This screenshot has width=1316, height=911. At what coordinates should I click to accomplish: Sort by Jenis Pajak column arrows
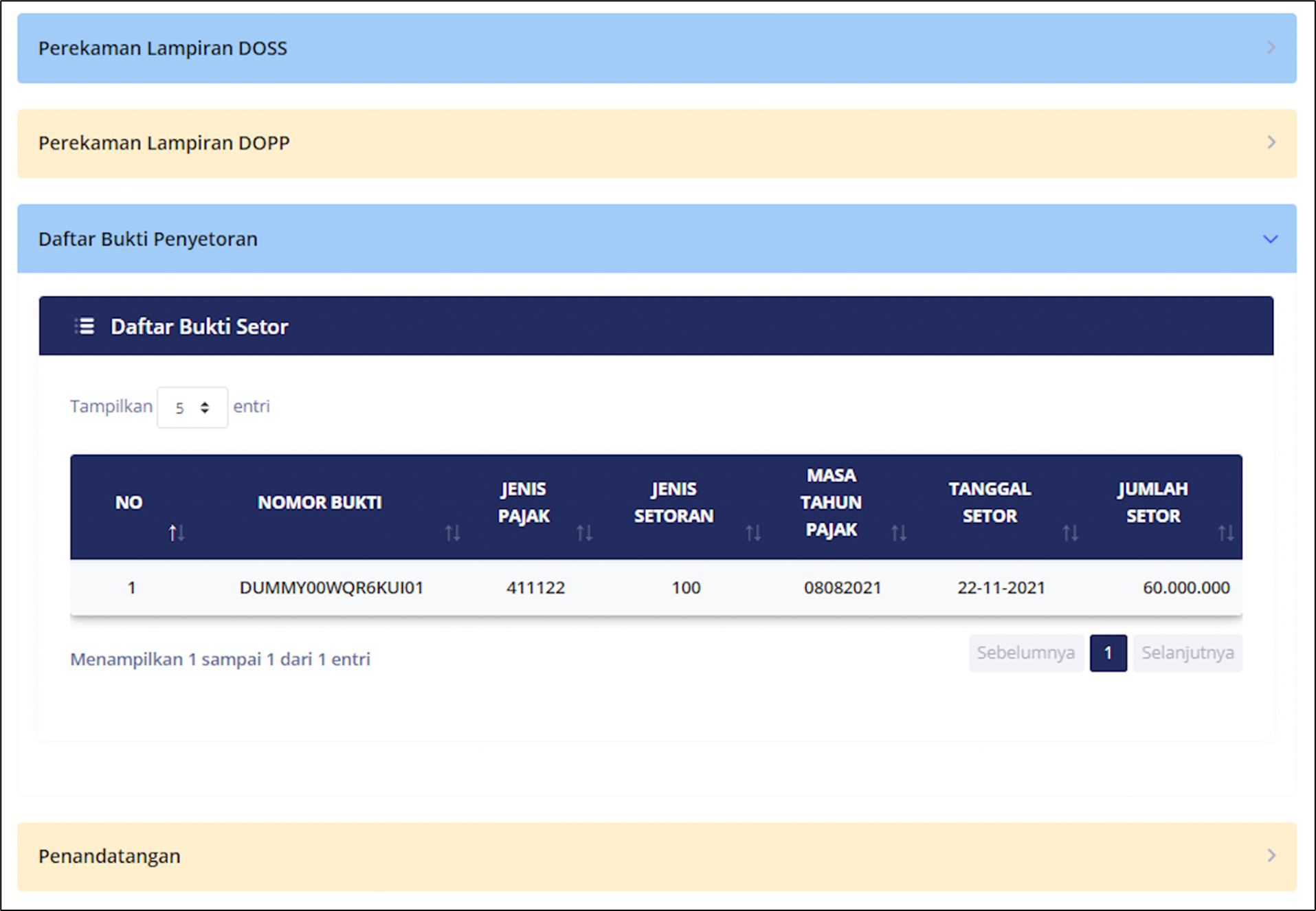pyautogui.click(x=584, y=532)
